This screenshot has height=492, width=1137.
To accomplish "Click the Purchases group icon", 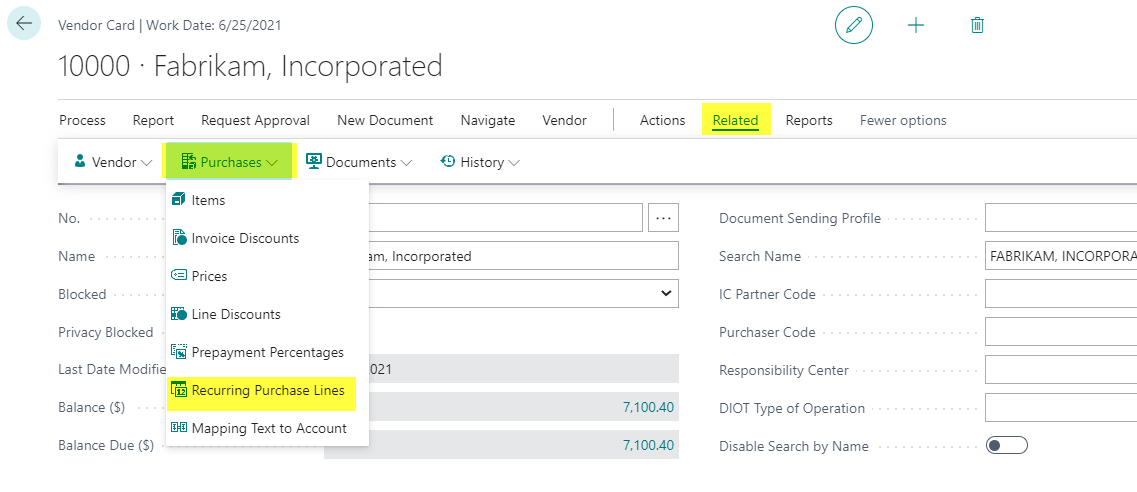I will coord(189,162).
